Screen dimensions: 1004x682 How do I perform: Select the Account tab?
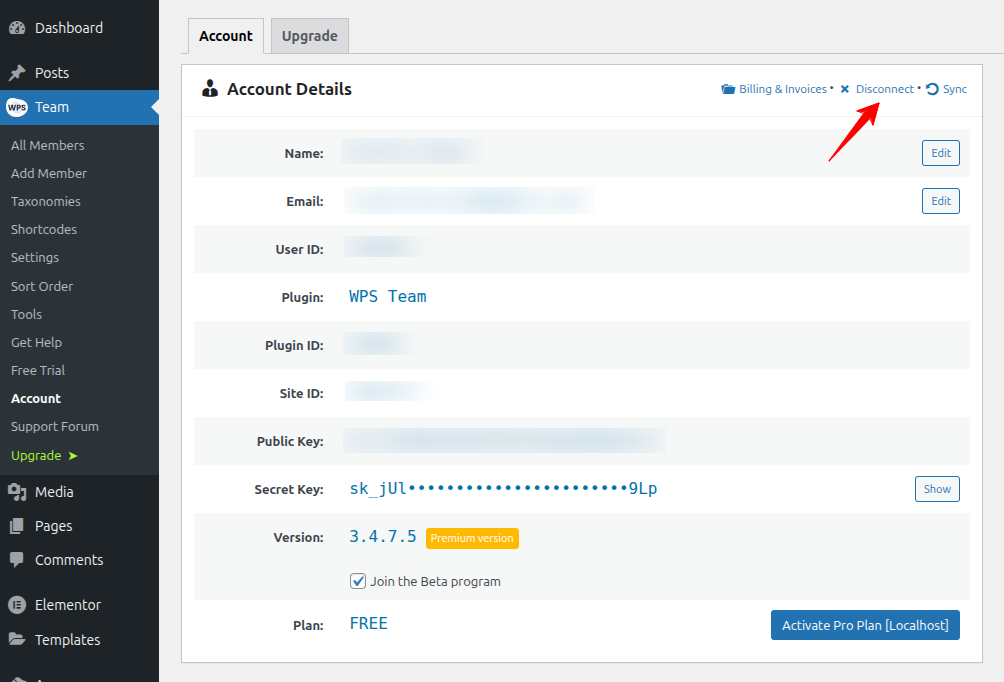226,36
